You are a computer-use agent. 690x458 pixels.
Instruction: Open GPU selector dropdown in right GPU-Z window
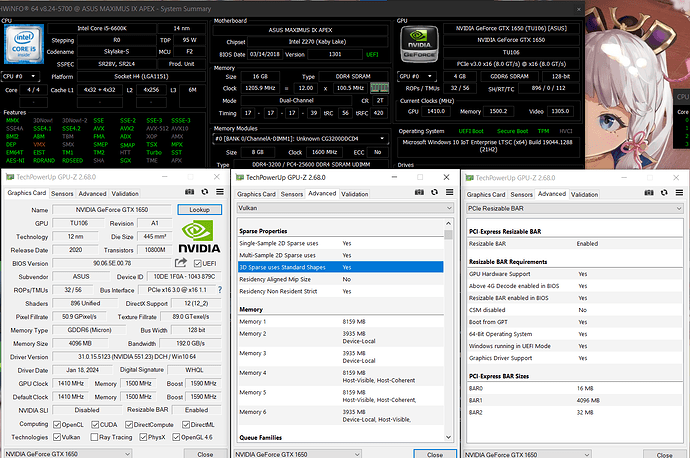pyautogui.click(x=527, y=454)
